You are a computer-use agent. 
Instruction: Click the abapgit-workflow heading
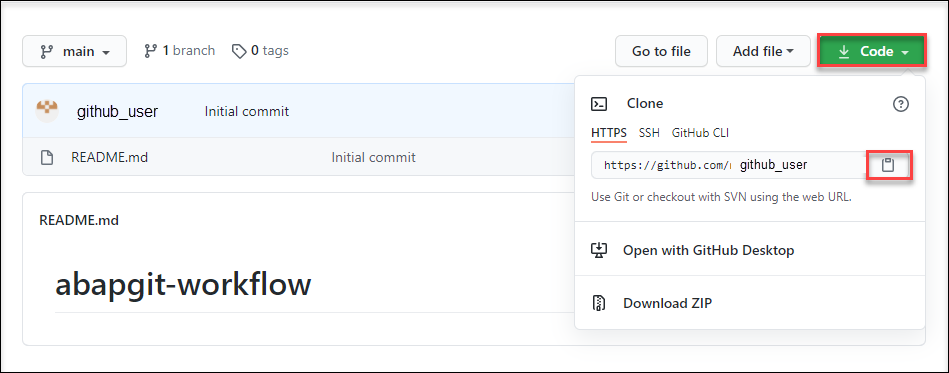[183, 284]
